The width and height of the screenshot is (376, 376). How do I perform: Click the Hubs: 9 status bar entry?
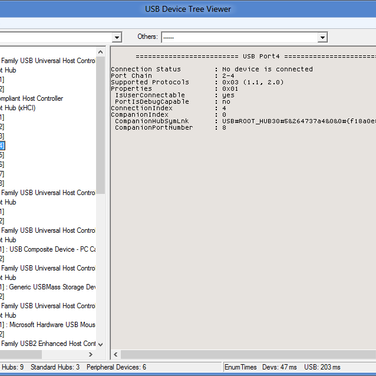[x=12, y=367]
